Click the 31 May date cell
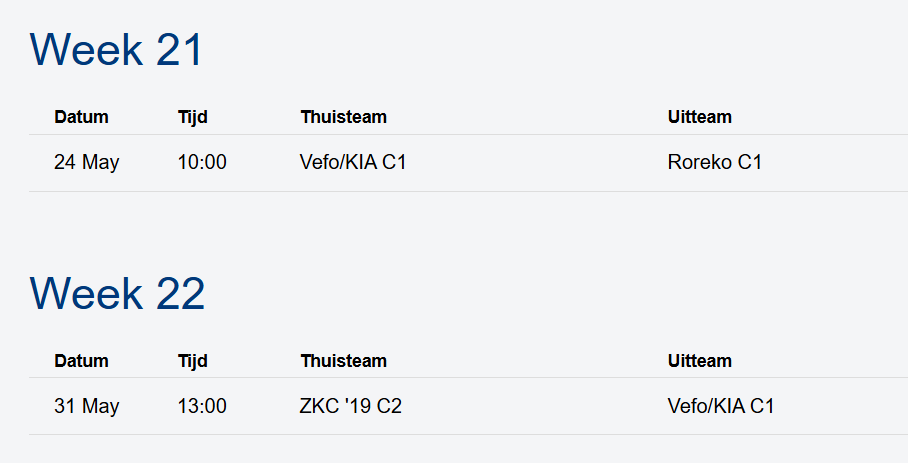Image resolution: width=908 pixels, height=463 pixels. click(x=87, y=406)
